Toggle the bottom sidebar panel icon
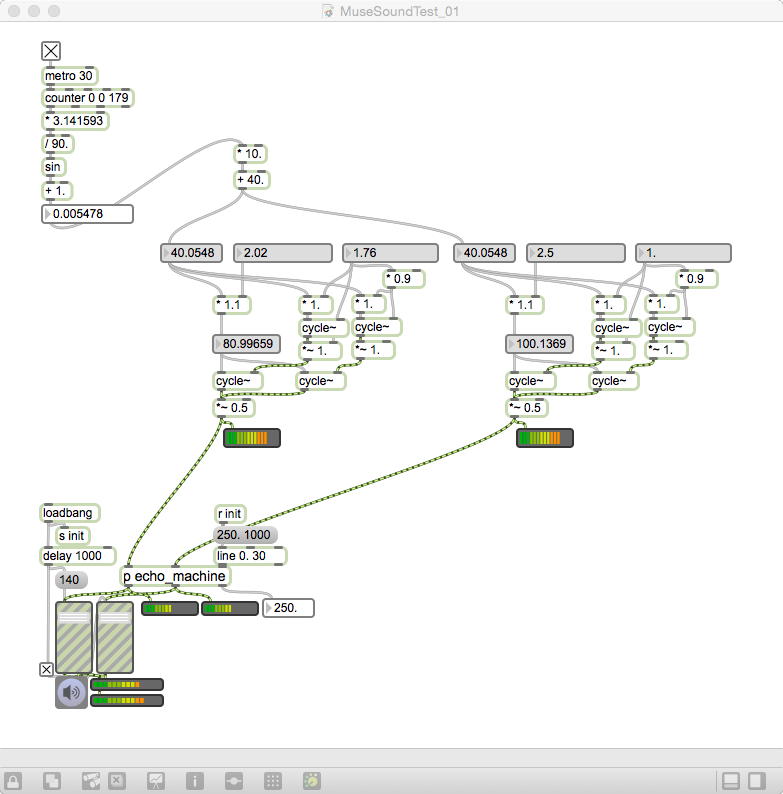783x794 pixels. coord(730,780)
